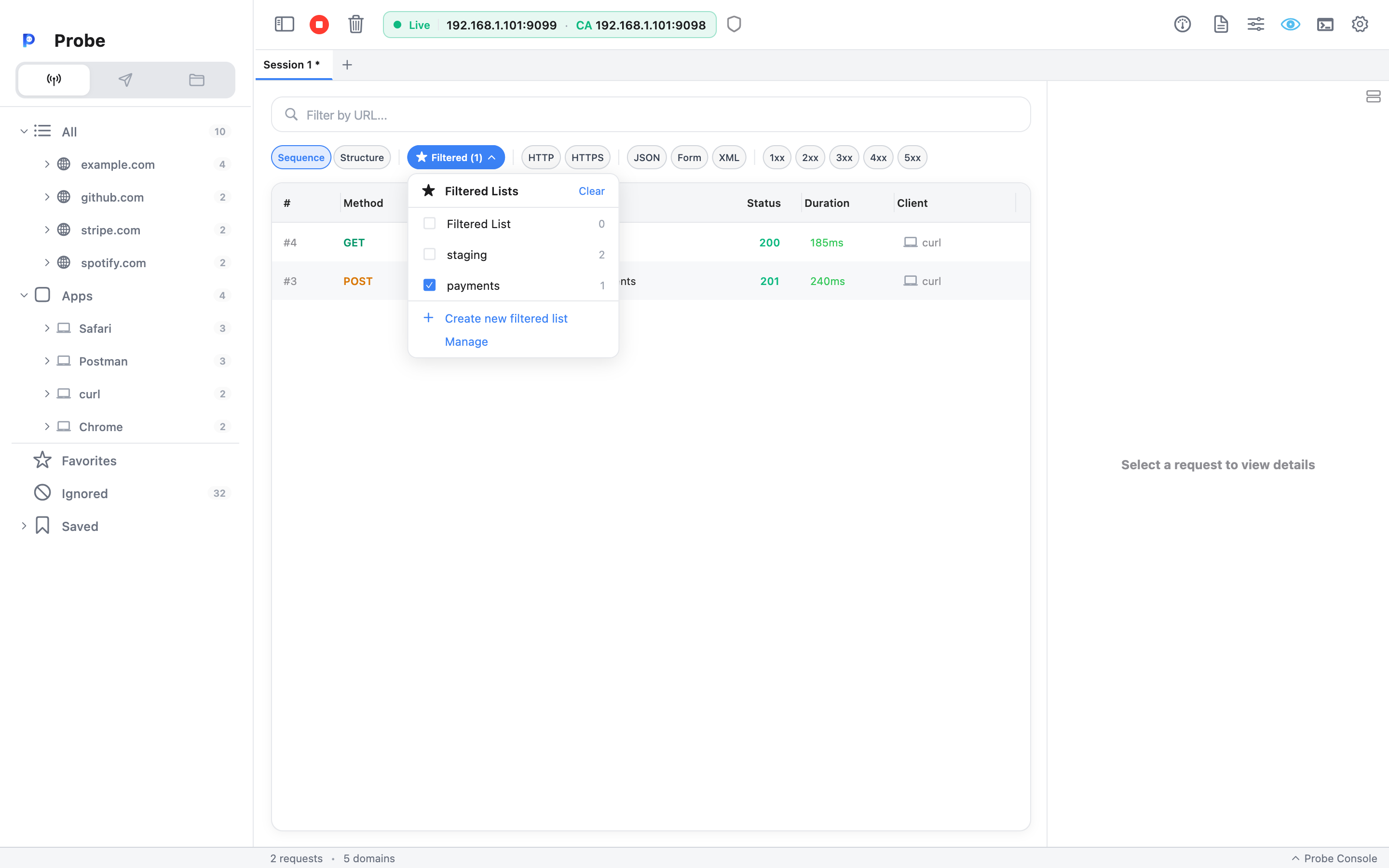Screen dimensions: 1389x868
Task: Check the staging checkbox
Action: 429,254
